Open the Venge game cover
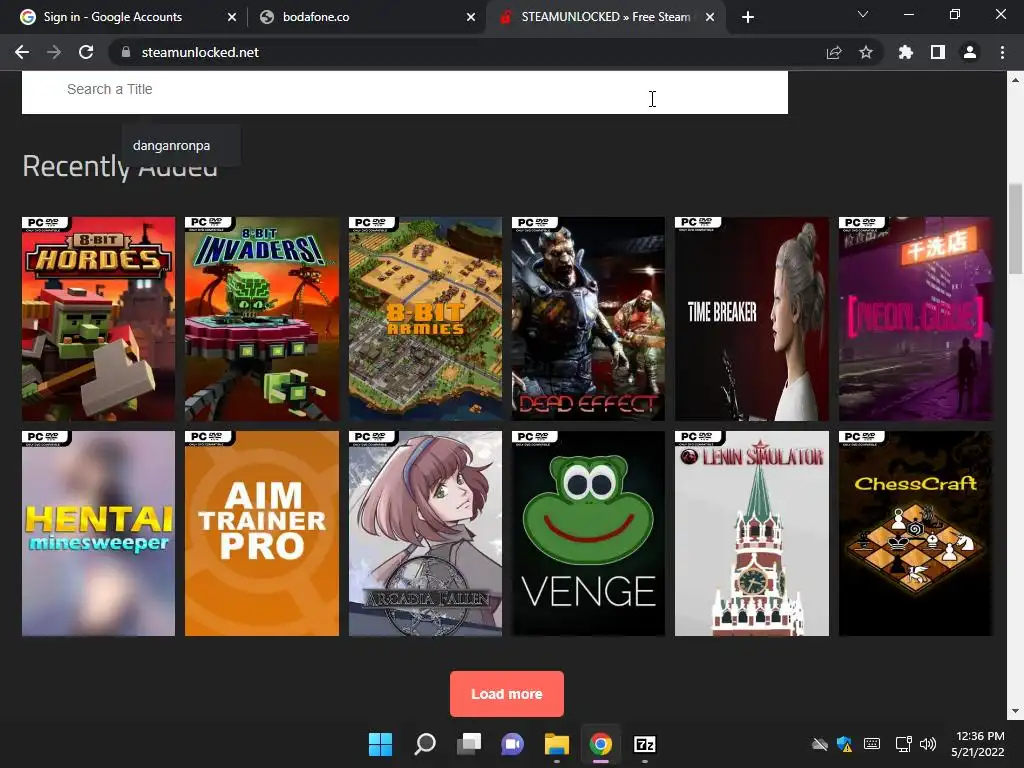Viewport: 1024px width, 768px height. click(588, 533)
